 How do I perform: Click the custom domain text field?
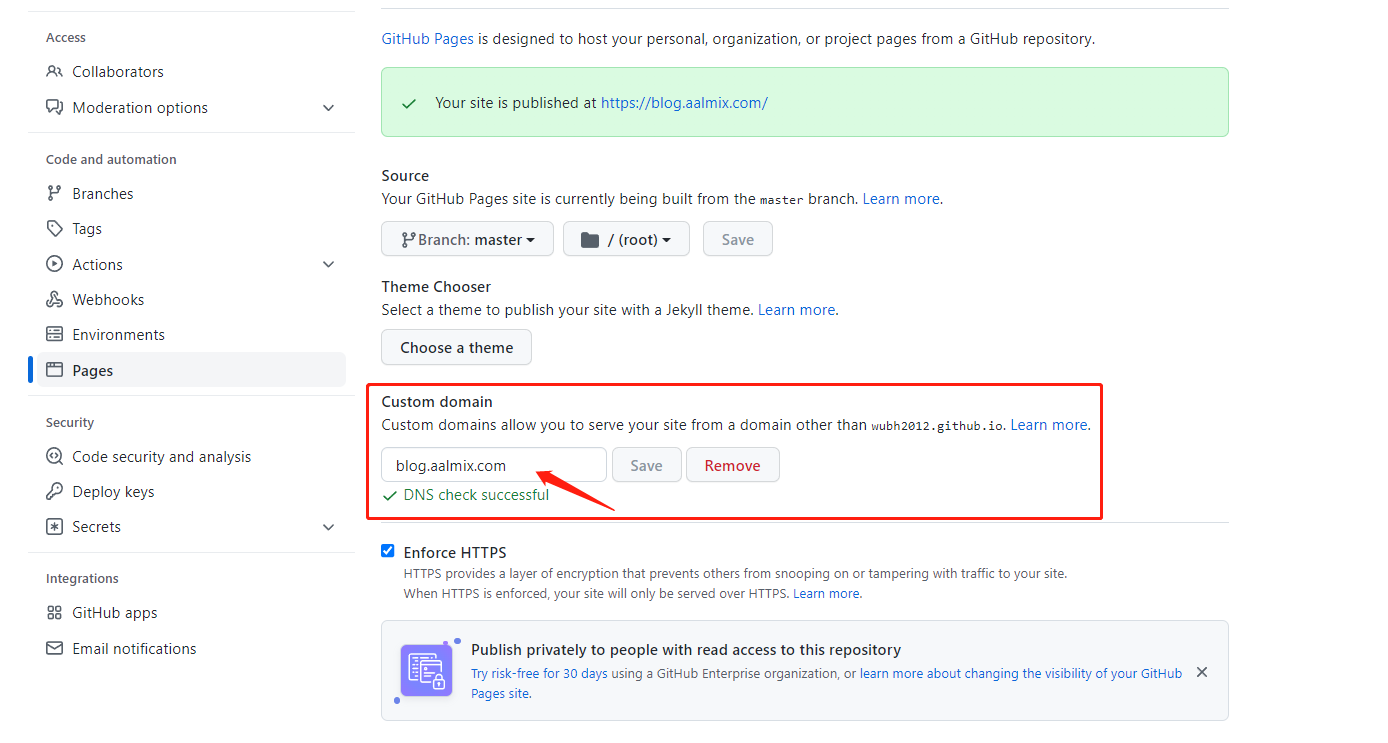[x=493, y=466]
